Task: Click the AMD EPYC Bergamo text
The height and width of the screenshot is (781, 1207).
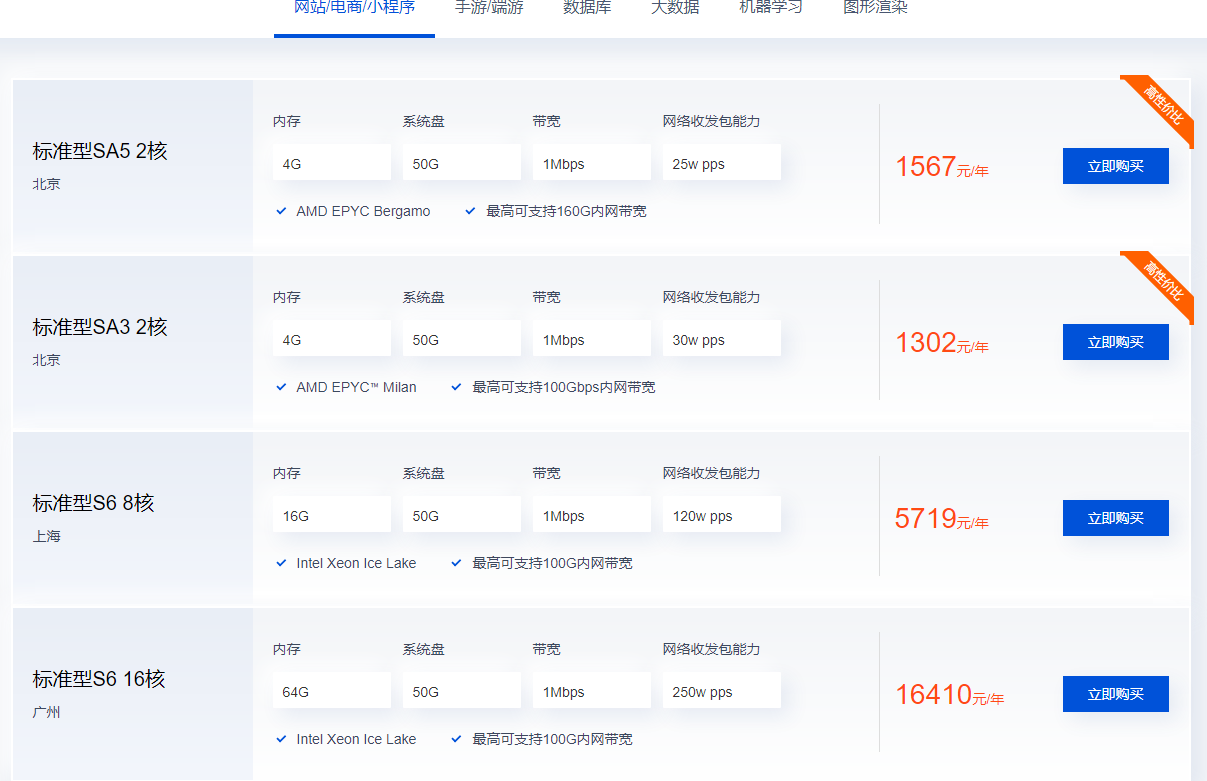Action: point(363,211)
